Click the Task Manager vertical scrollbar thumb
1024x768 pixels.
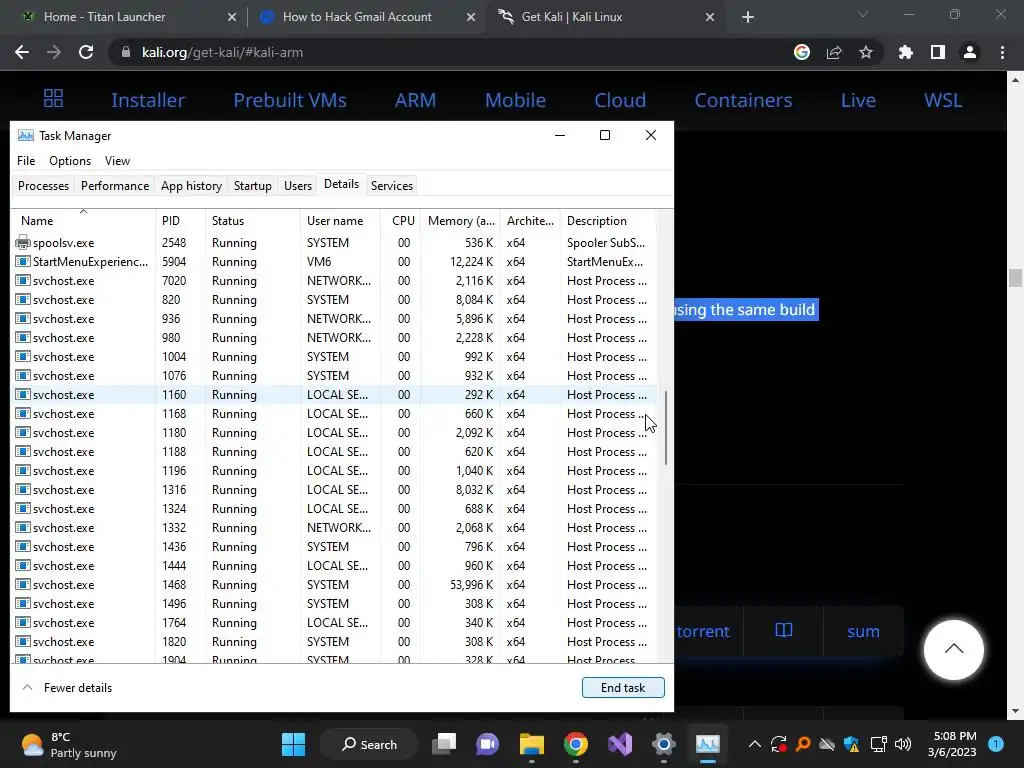[x=665, y=428]
